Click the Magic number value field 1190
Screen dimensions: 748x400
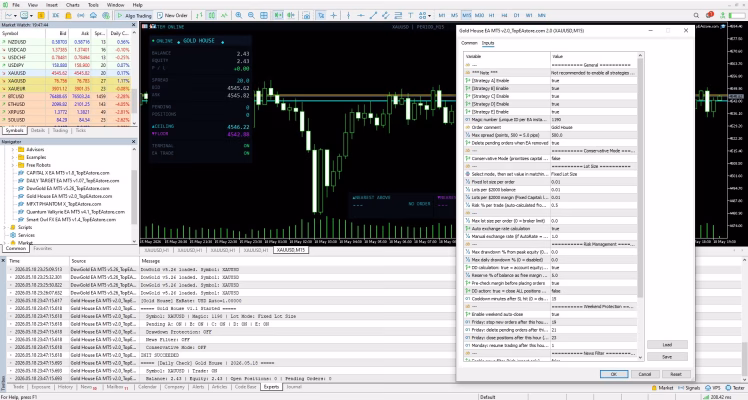point(593,120)
